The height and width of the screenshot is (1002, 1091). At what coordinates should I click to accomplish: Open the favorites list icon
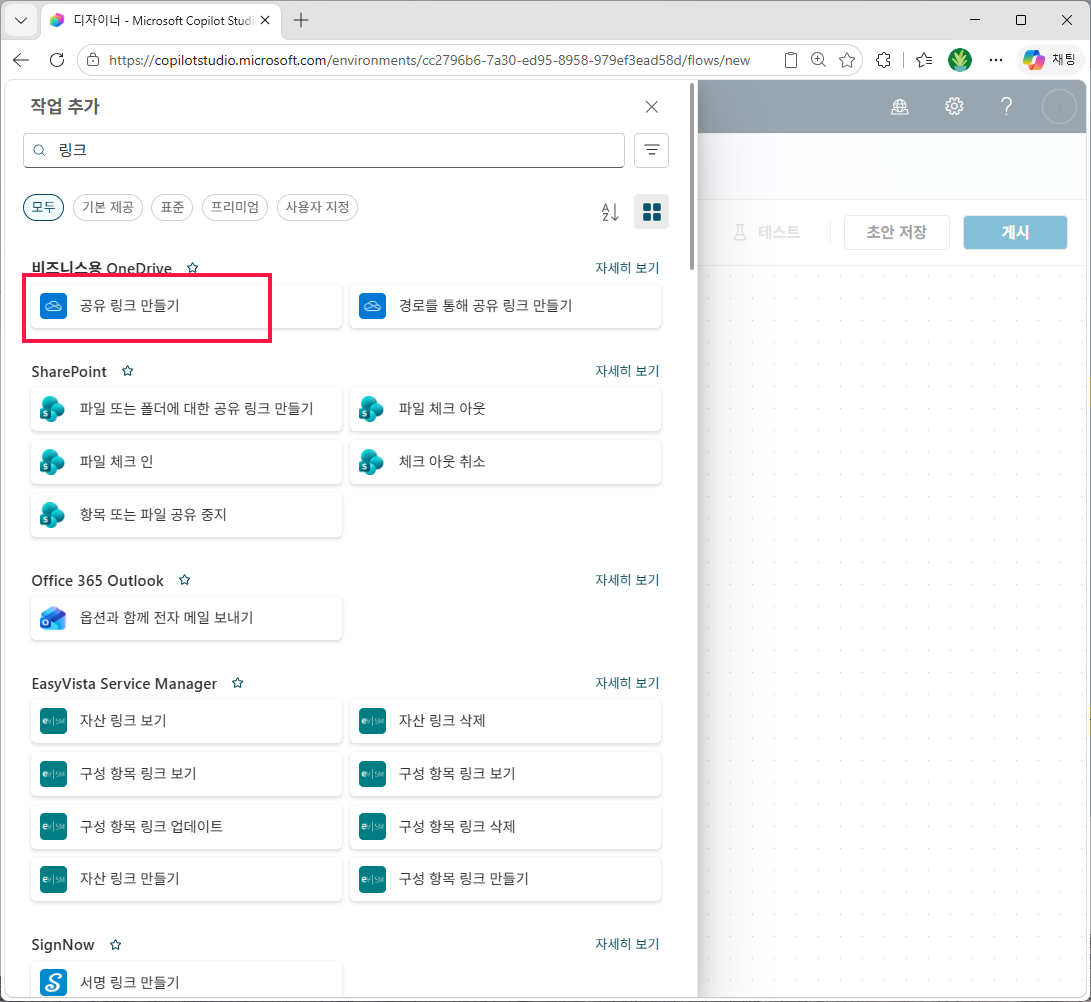pos(924,61)
